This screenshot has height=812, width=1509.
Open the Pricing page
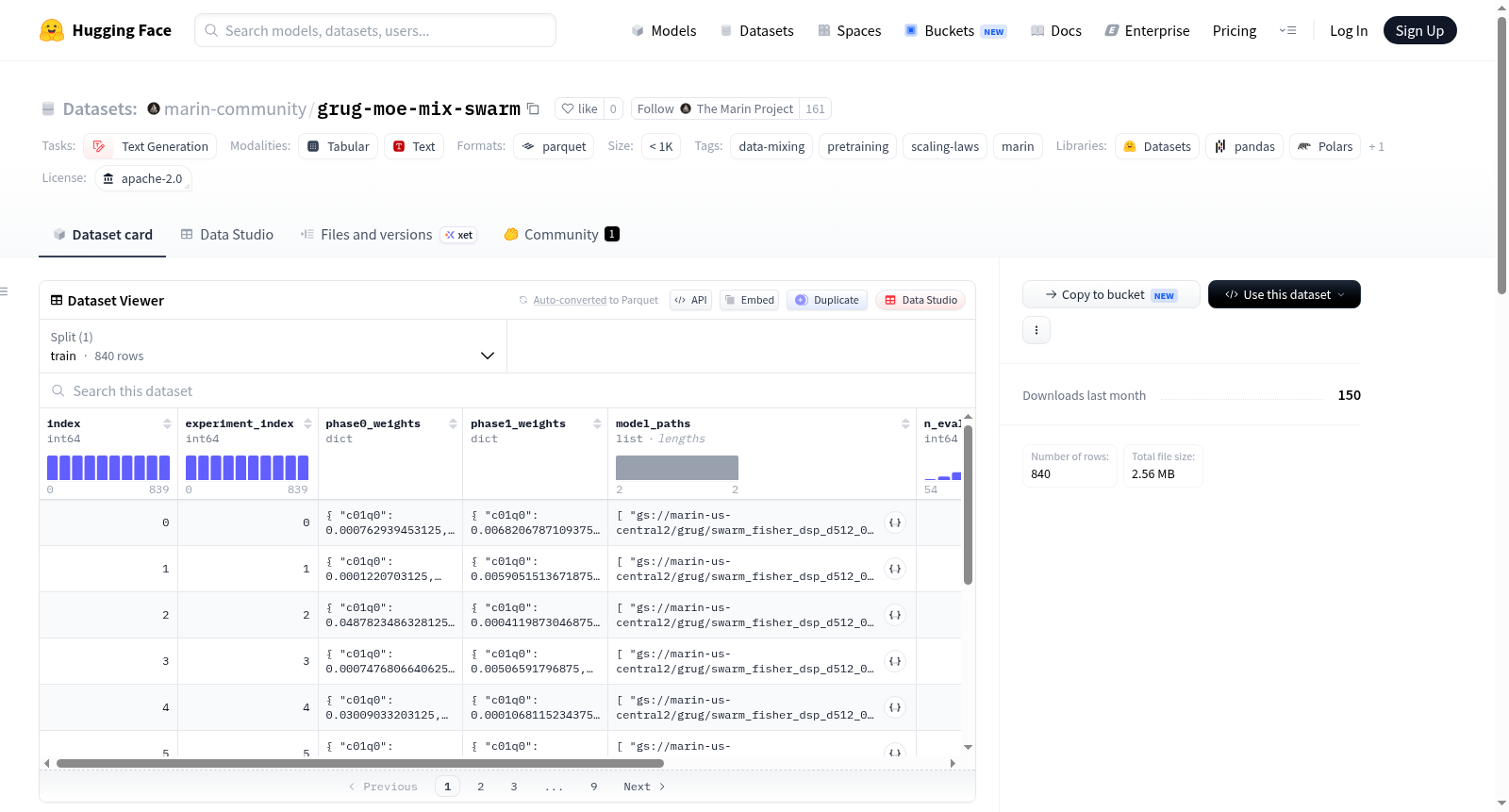[x=1235, y=30]
